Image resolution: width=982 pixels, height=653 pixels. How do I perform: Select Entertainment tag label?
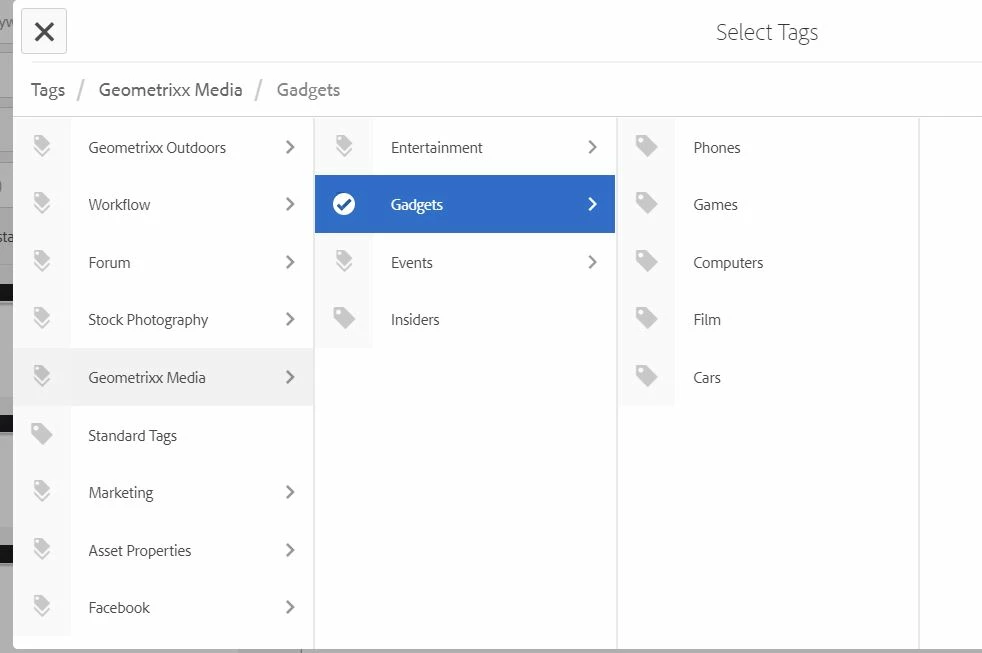[x=437, y=148]
